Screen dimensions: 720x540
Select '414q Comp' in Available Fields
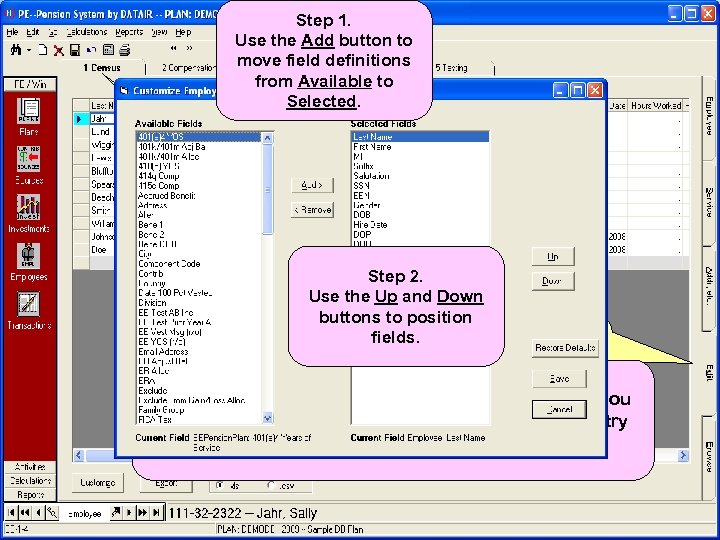point(199,176)
